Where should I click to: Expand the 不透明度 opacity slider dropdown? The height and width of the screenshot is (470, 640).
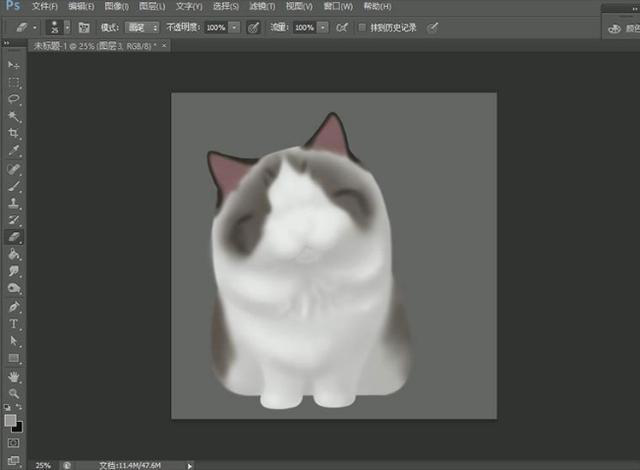tap(235, 27)
